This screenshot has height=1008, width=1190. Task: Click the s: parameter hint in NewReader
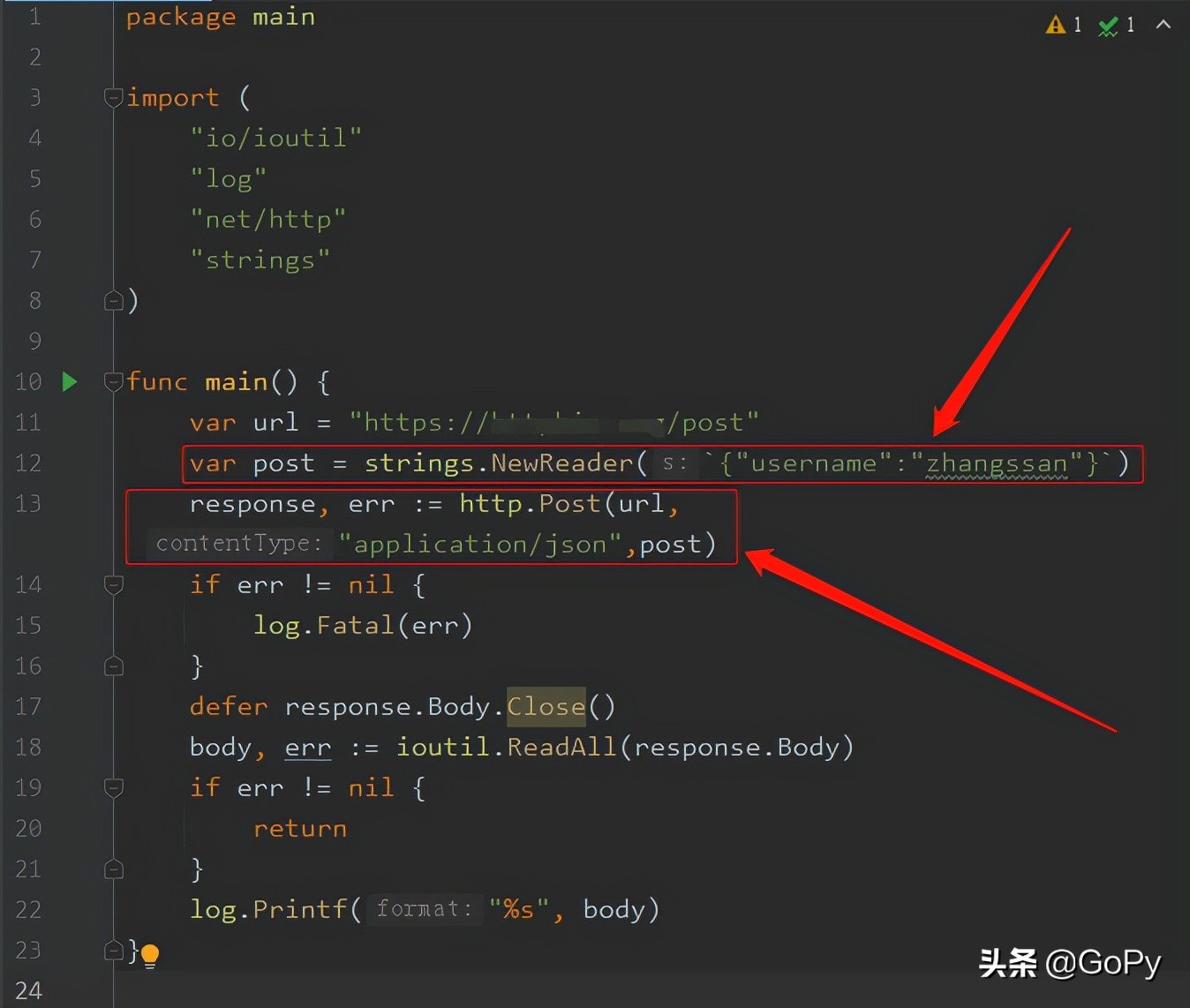pyautogui.click(x=675, y=463)
